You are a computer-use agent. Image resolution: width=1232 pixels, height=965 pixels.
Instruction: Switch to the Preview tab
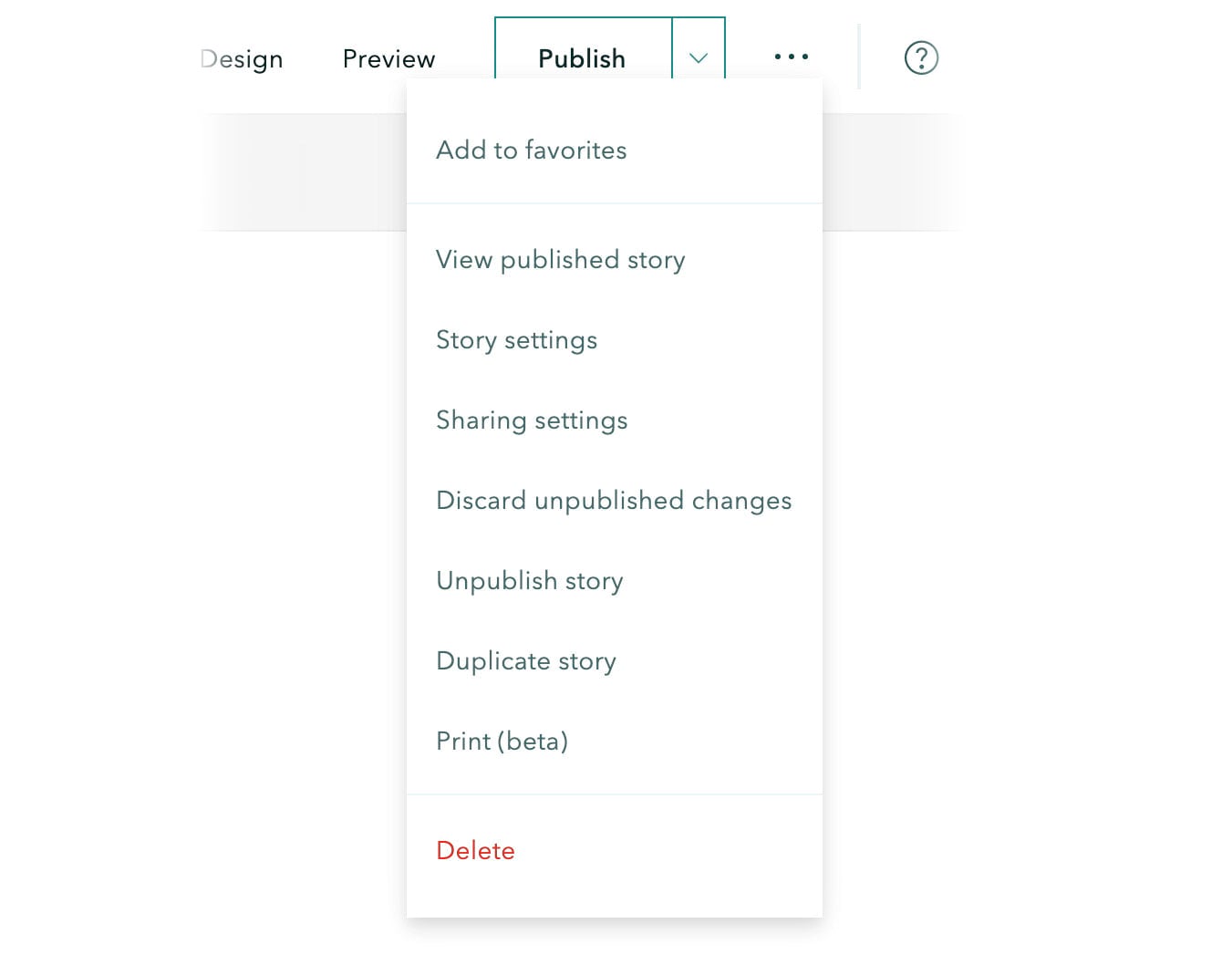point(388,58)
